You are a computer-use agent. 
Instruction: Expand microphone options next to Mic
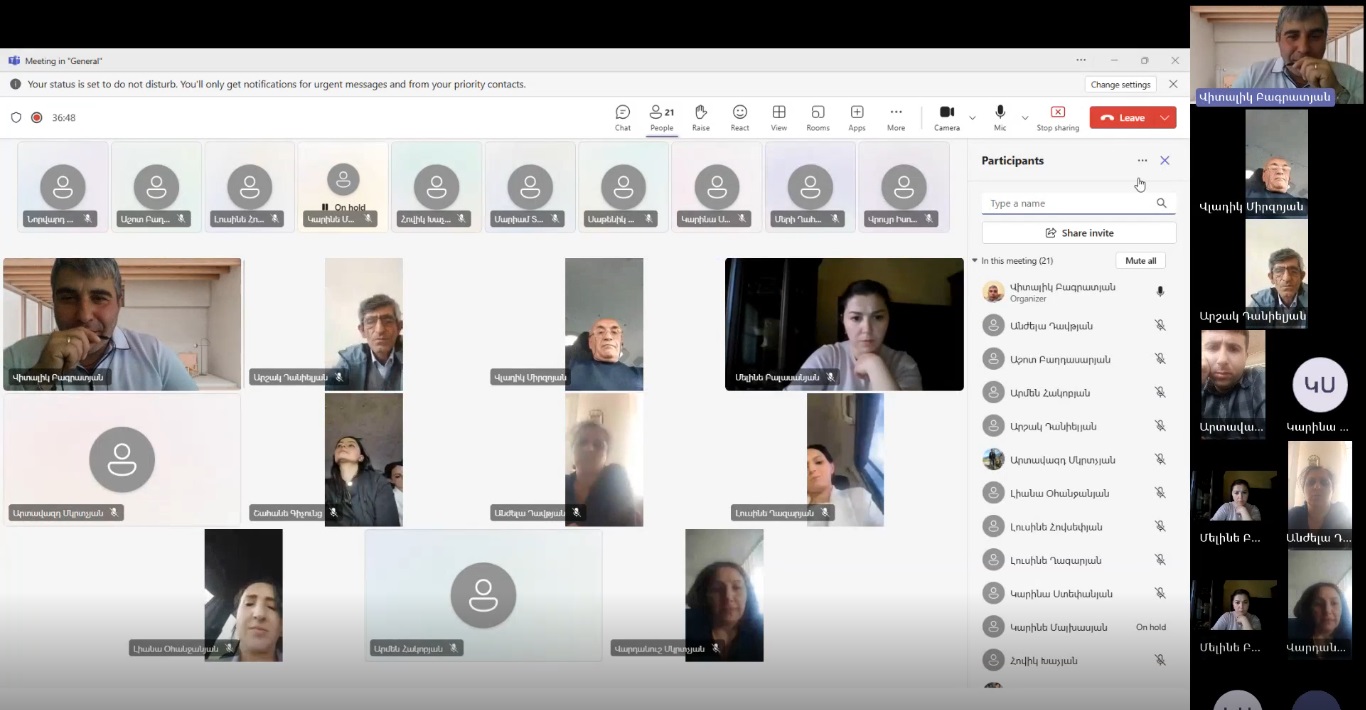pyautogui.click(x=1025, y=118)
